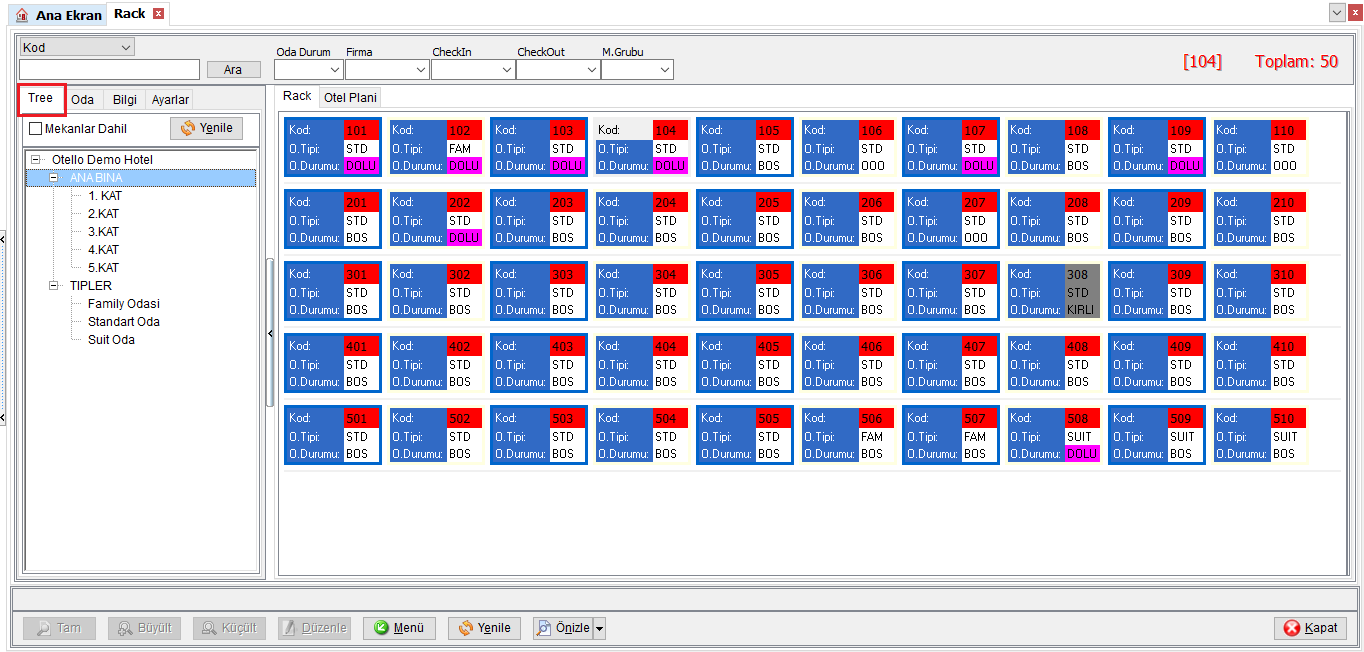Viewport: 1364px width, 652px height.
Task: Select 5.KAT in the tree
Action: point(103,268)
